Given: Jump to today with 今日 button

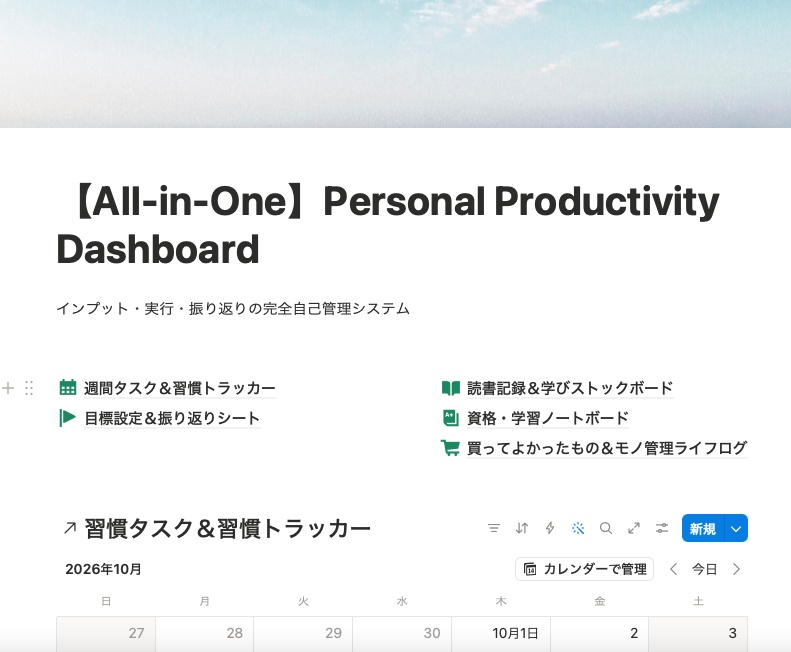Looking at the screenshot, I should click(x=704, y=569).
